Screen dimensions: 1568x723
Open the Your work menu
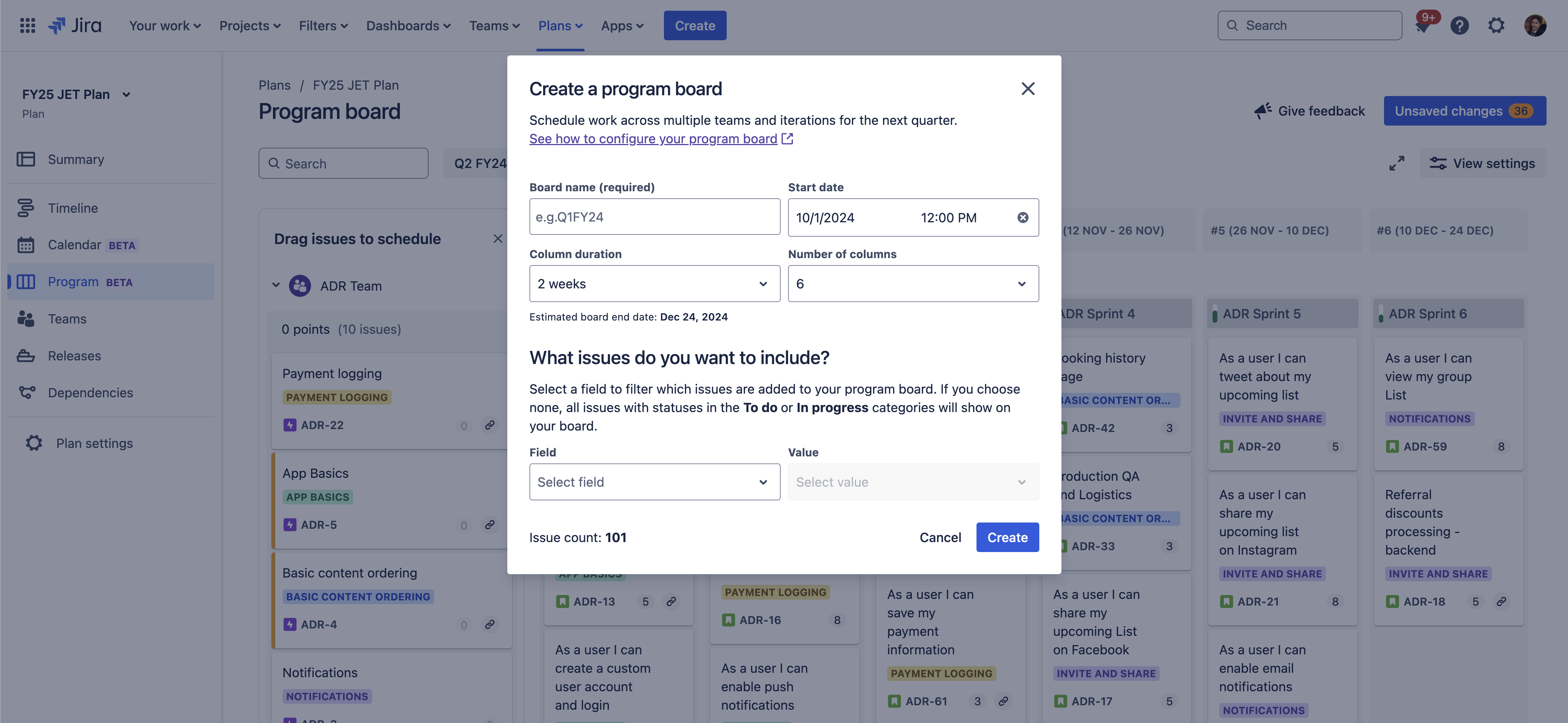pos(164,25)
